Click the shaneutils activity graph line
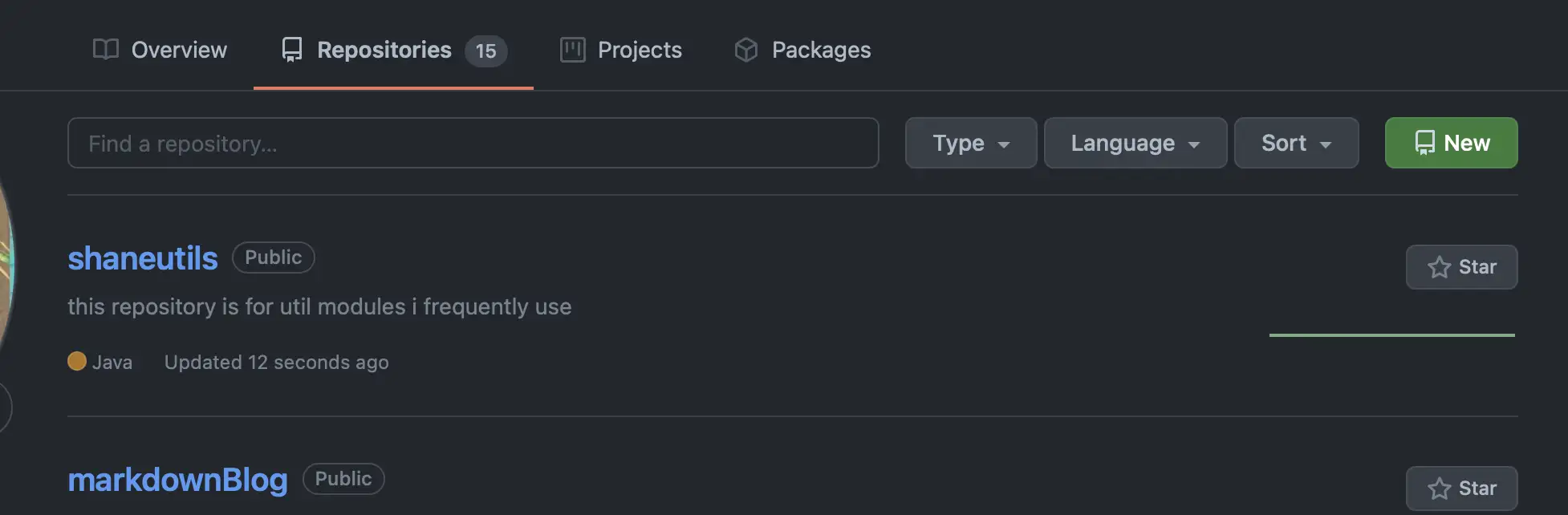This screenshot has width=1568, height=515. (1392, 335)
